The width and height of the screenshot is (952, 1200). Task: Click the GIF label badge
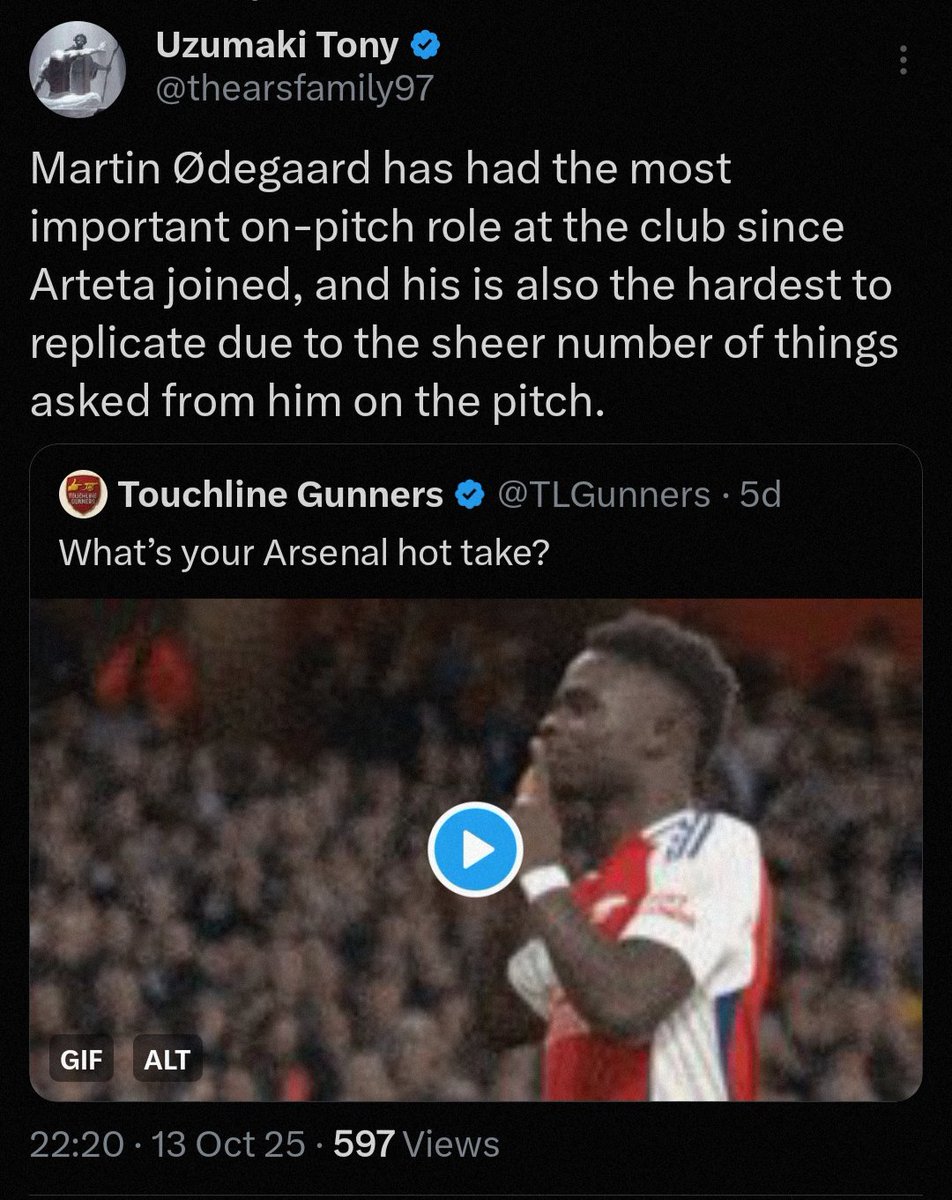[x=82, y=1059]
